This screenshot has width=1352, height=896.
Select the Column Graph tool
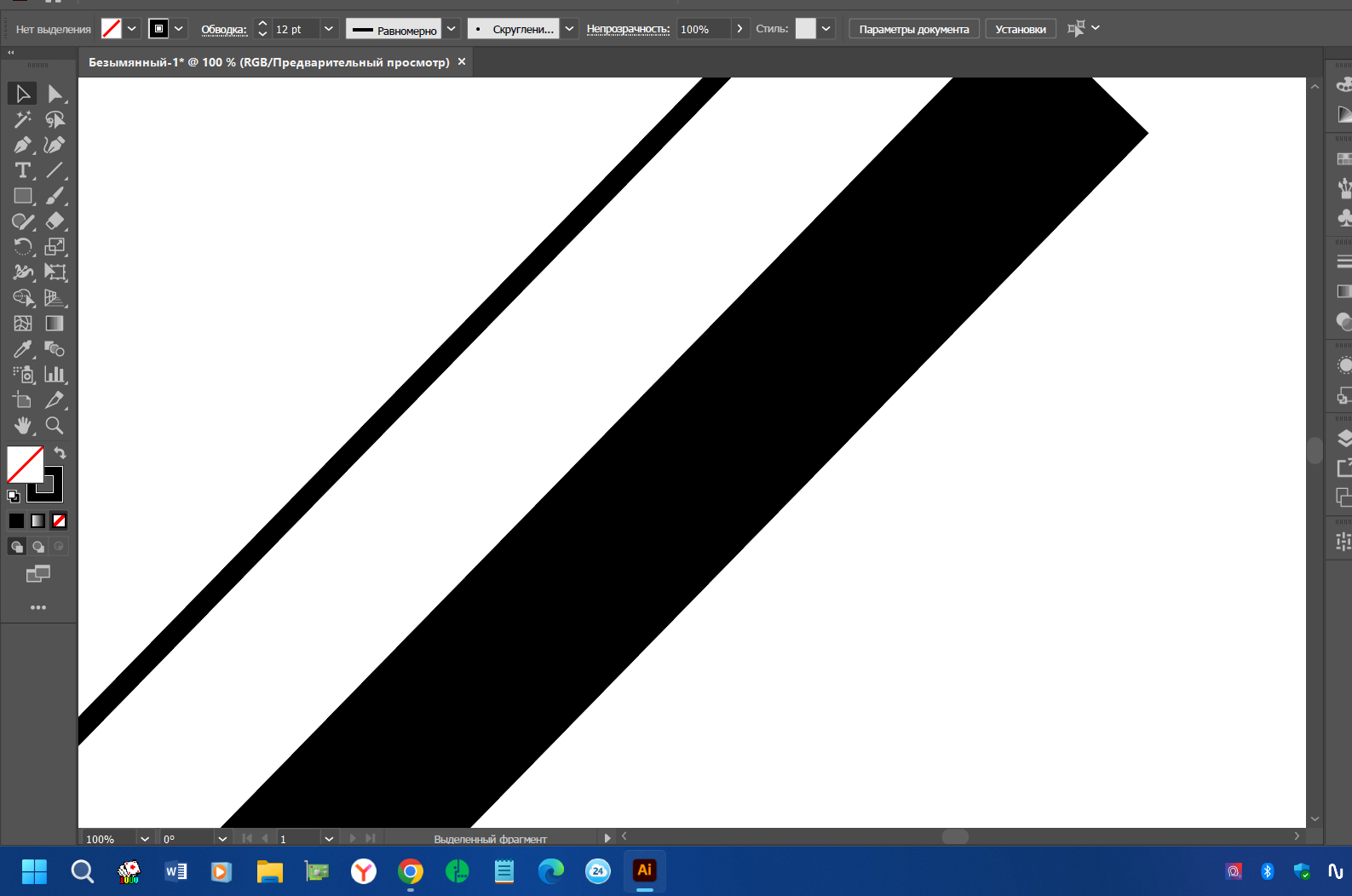[55, 375]
